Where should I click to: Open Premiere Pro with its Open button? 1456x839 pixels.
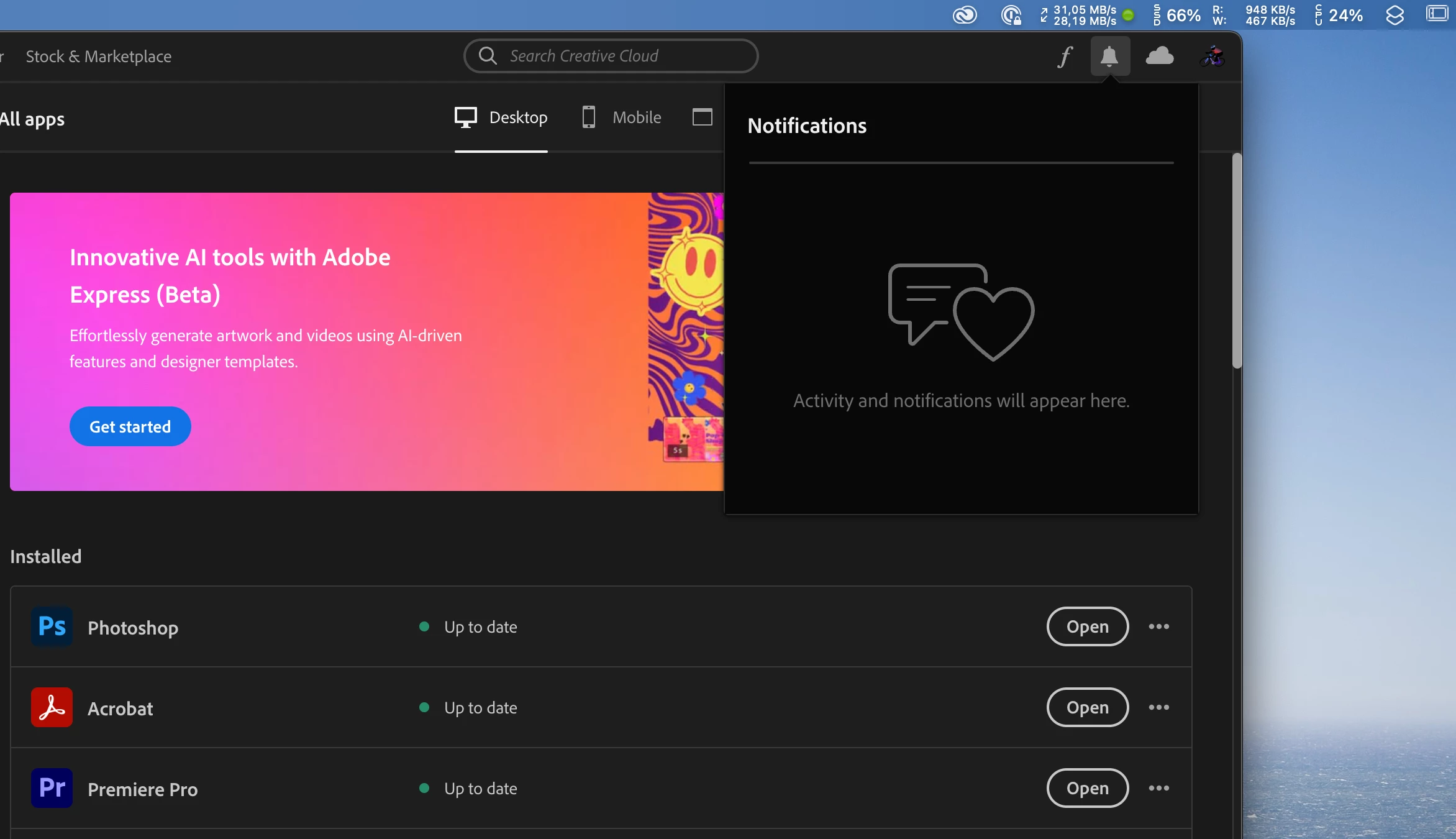[1087, 788]
